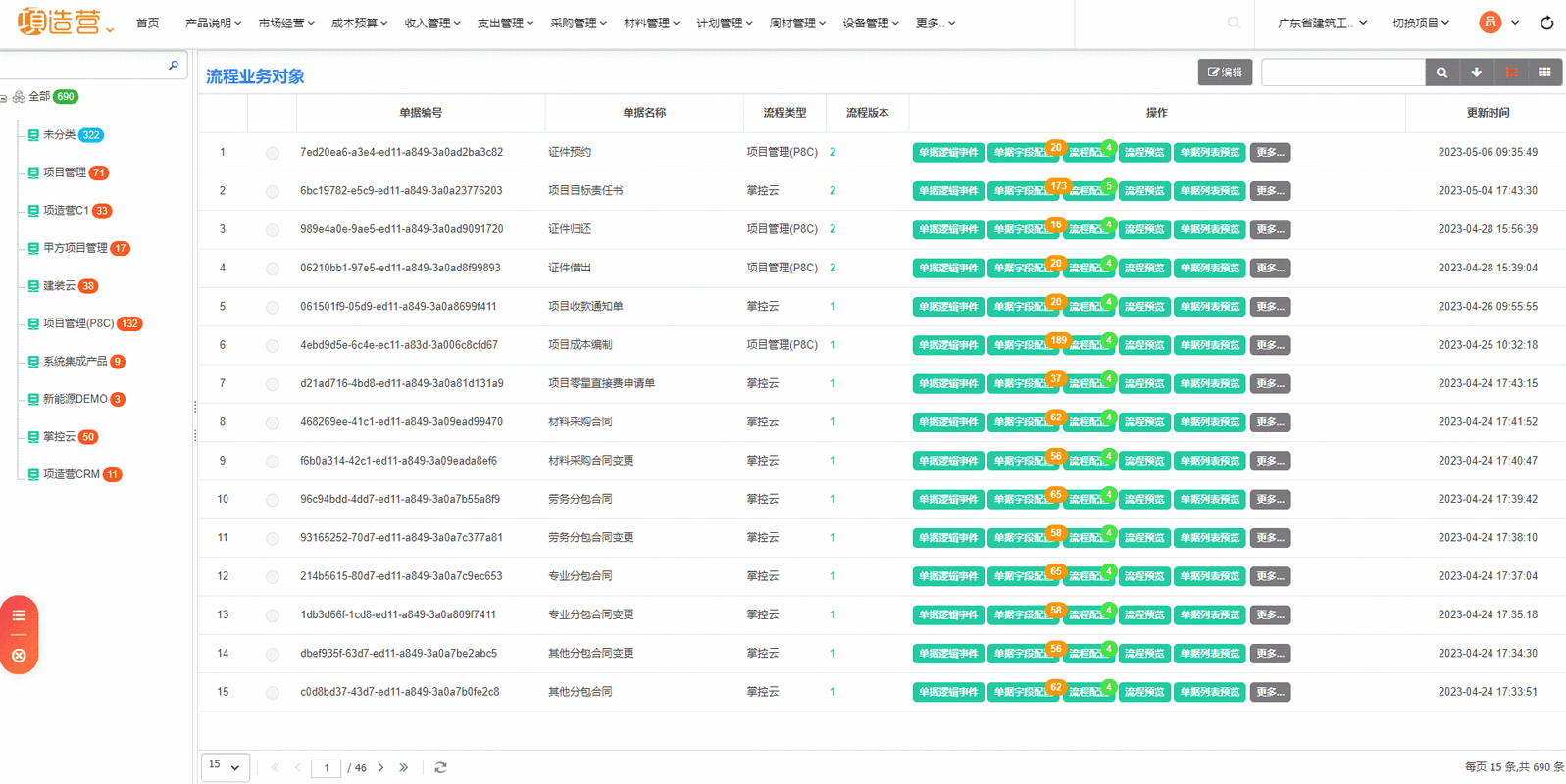Click the 编辑 button
Viewport: 1566px width, 784px height.
point(1225,73)
